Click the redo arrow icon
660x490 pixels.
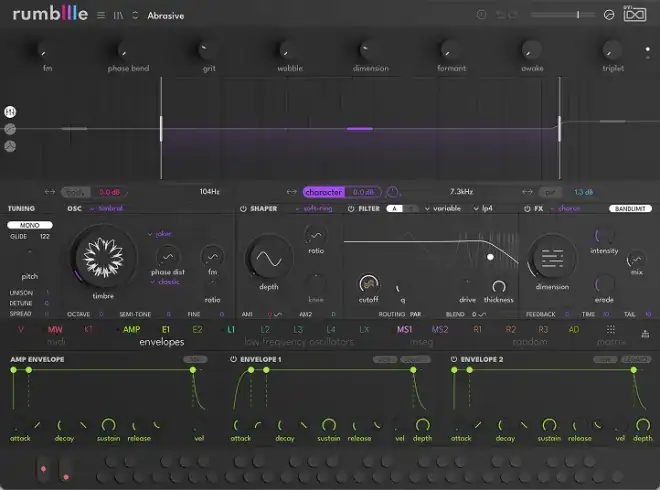click(x=513, y=15)
